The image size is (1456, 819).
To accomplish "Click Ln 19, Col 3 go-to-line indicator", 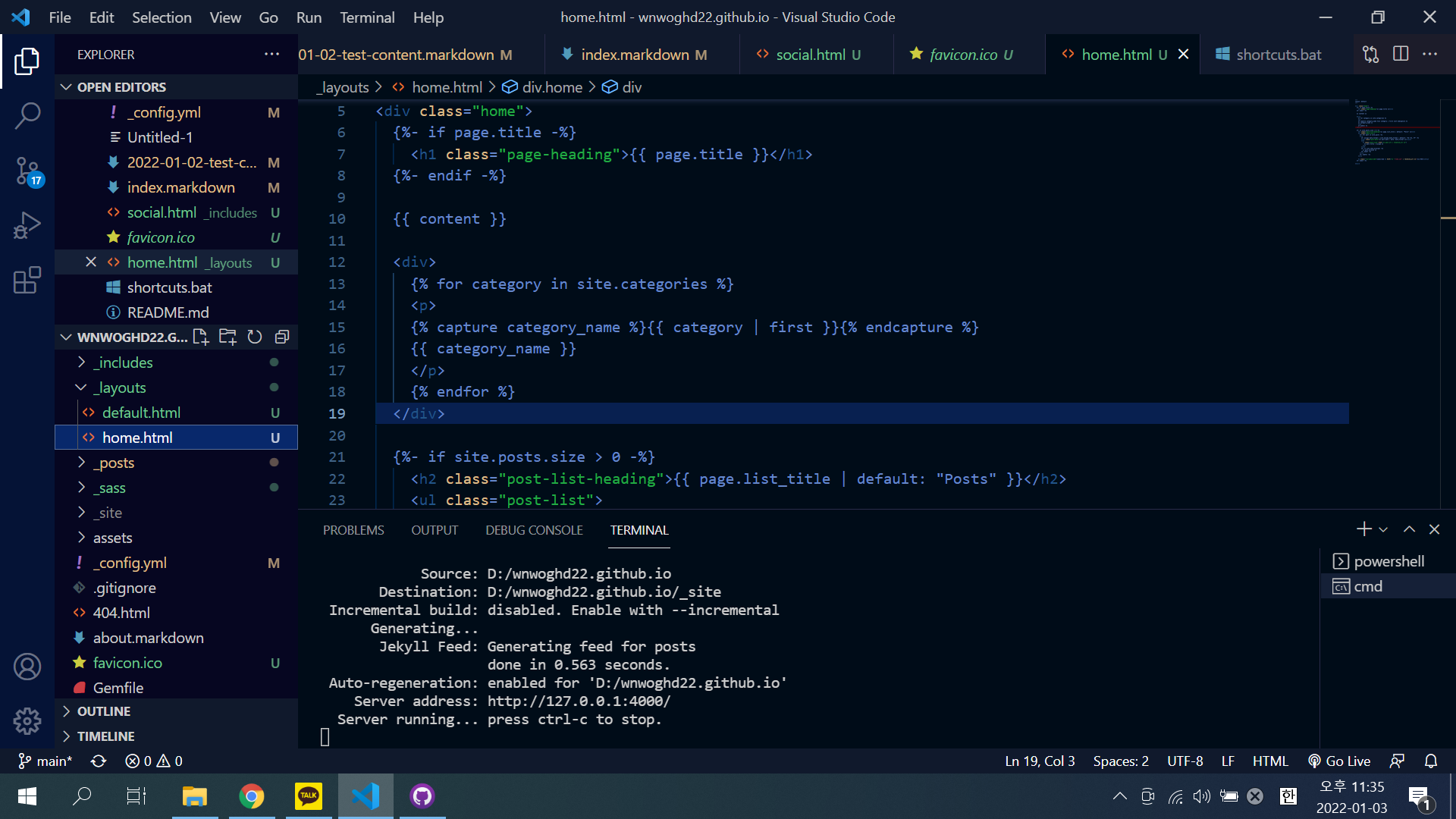I will tap(1040, 761).
